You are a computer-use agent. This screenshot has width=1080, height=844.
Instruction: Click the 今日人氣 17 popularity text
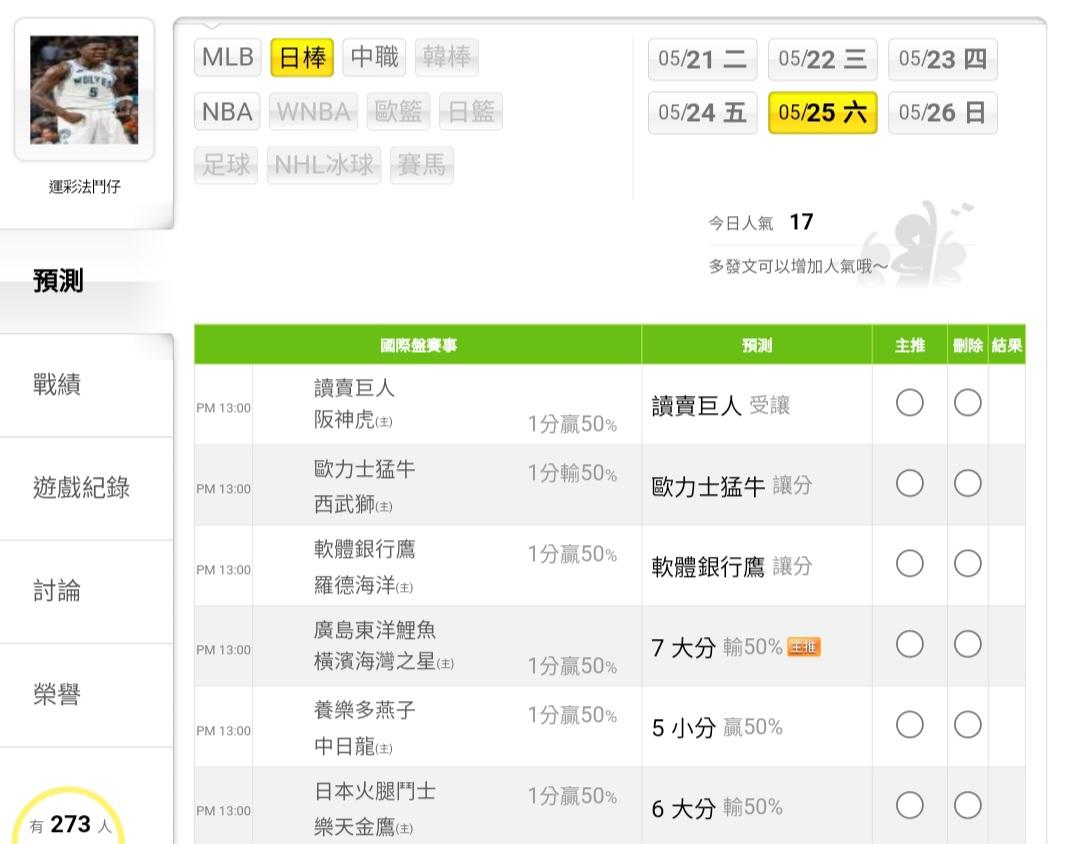coord(760,222)
